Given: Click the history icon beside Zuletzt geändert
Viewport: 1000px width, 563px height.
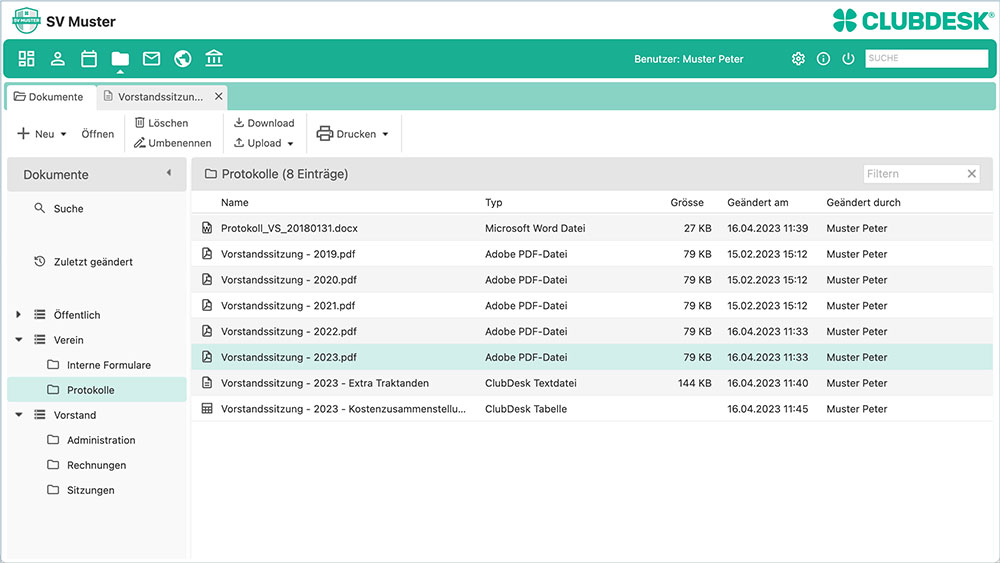Looking at the screenshot, I should point(40,261).
